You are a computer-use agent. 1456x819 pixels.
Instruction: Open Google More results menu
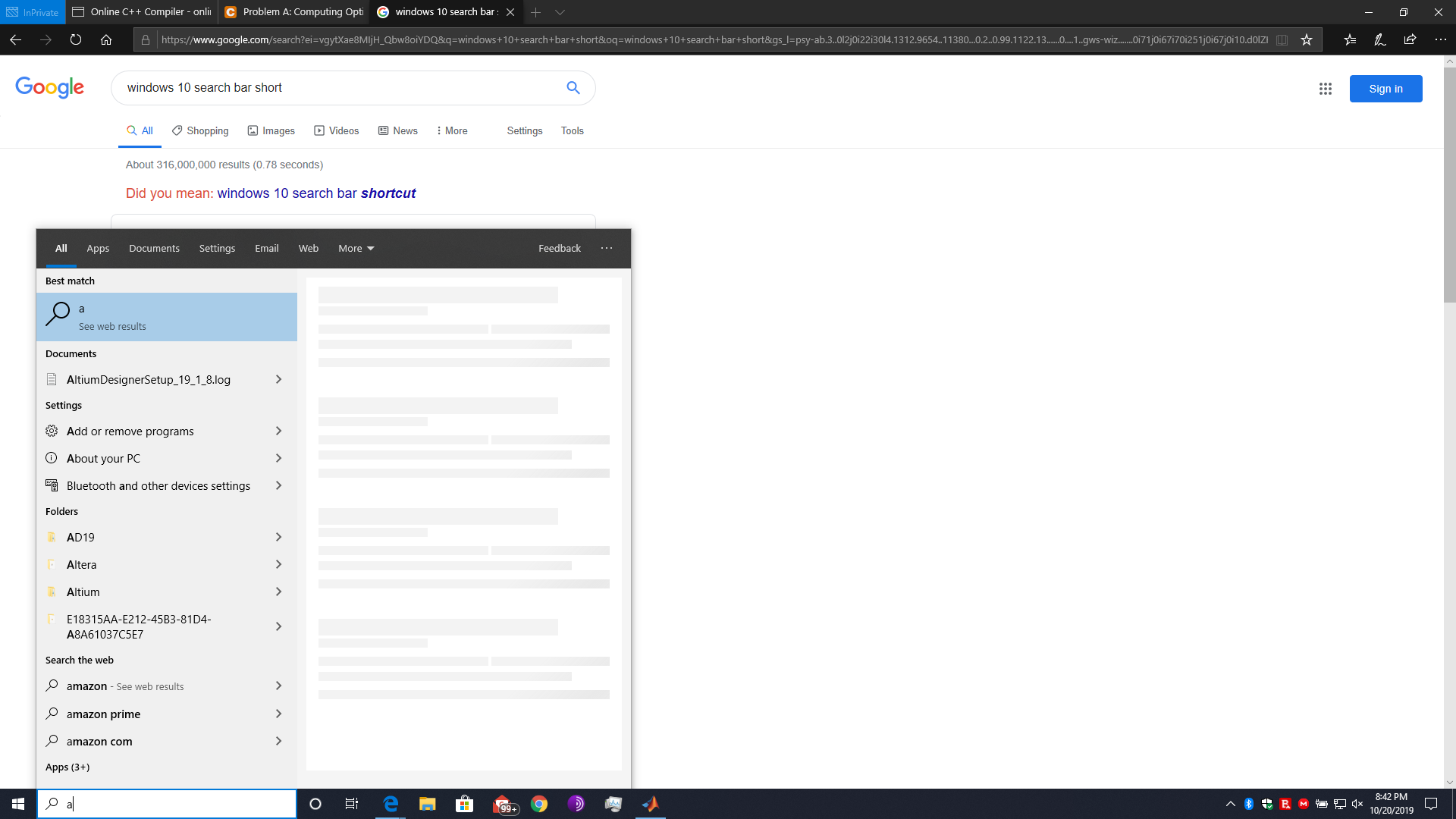452,131
